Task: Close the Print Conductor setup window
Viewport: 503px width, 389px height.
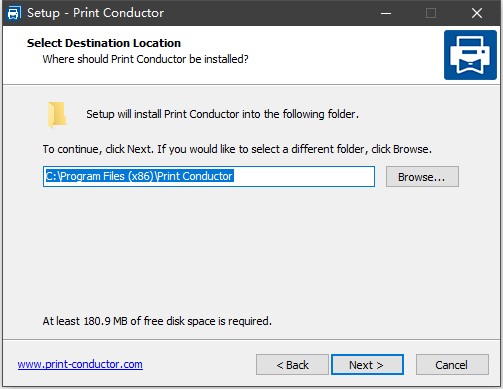Action: point(477,13)
